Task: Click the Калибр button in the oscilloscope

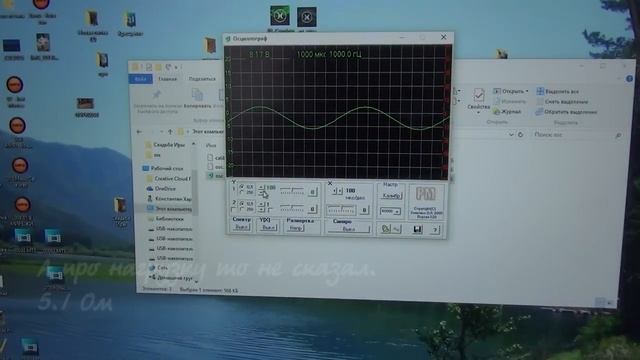Action: (391, 196)
